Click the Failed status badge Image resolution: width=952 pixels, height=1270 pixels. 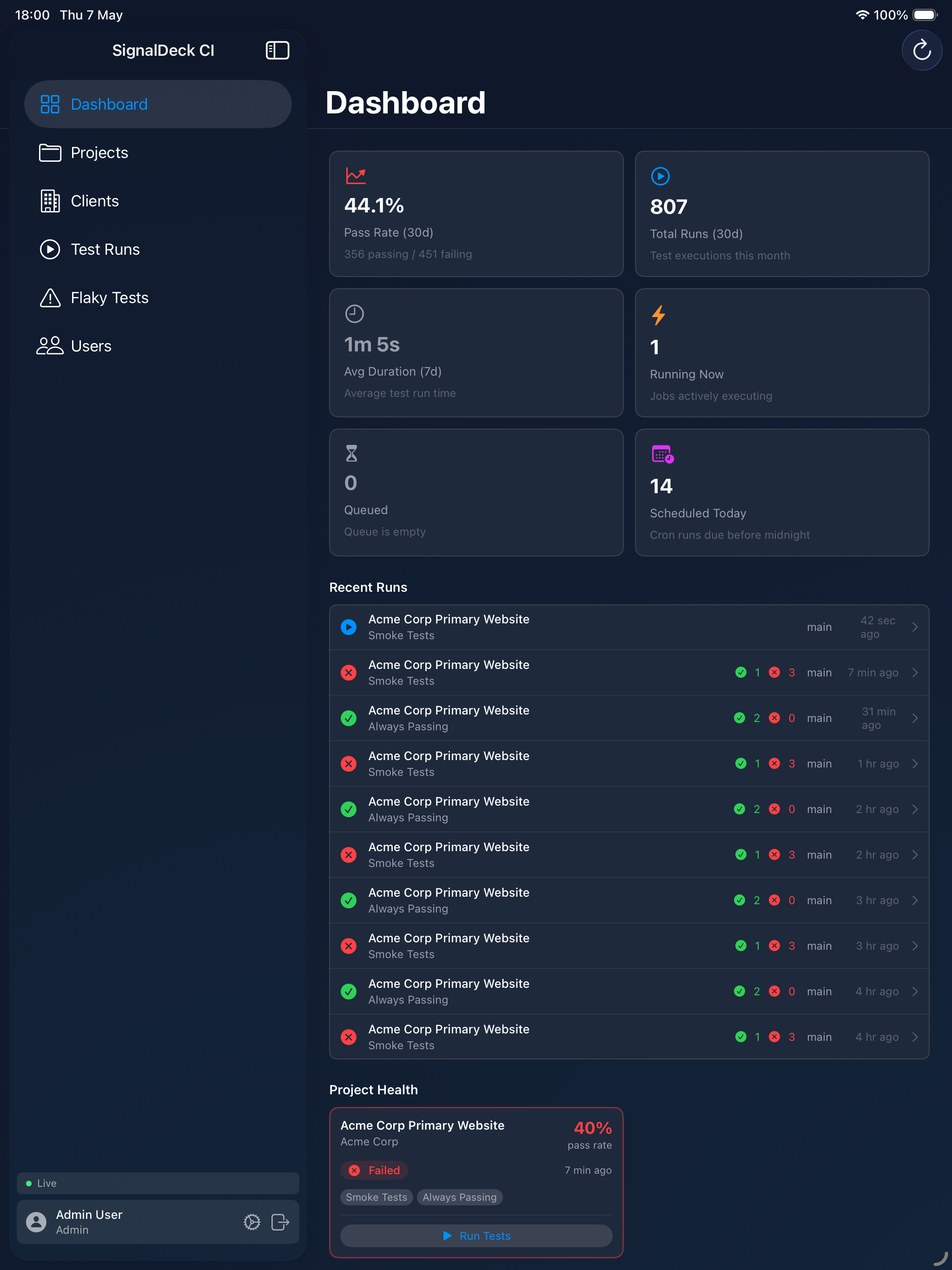[x=374, y=1170]
